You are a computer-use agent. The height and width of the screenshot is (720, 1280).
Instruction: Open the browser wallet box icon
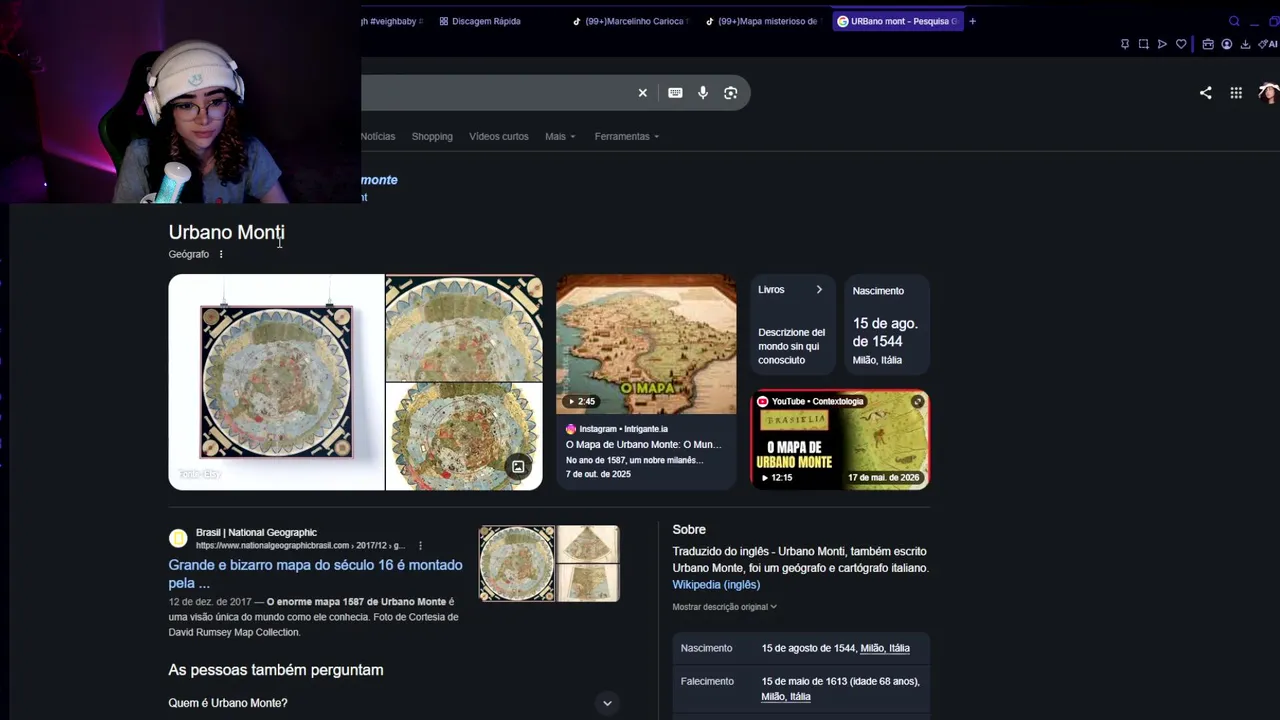click(1208, 44)
